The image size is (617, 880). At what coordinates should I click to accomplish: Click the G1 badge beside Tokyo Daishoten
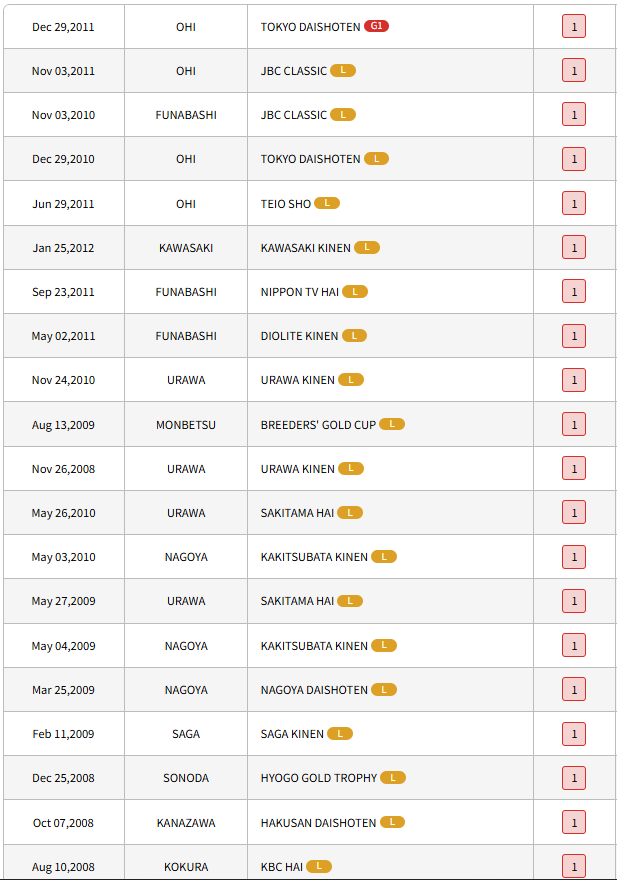[376, 26]
